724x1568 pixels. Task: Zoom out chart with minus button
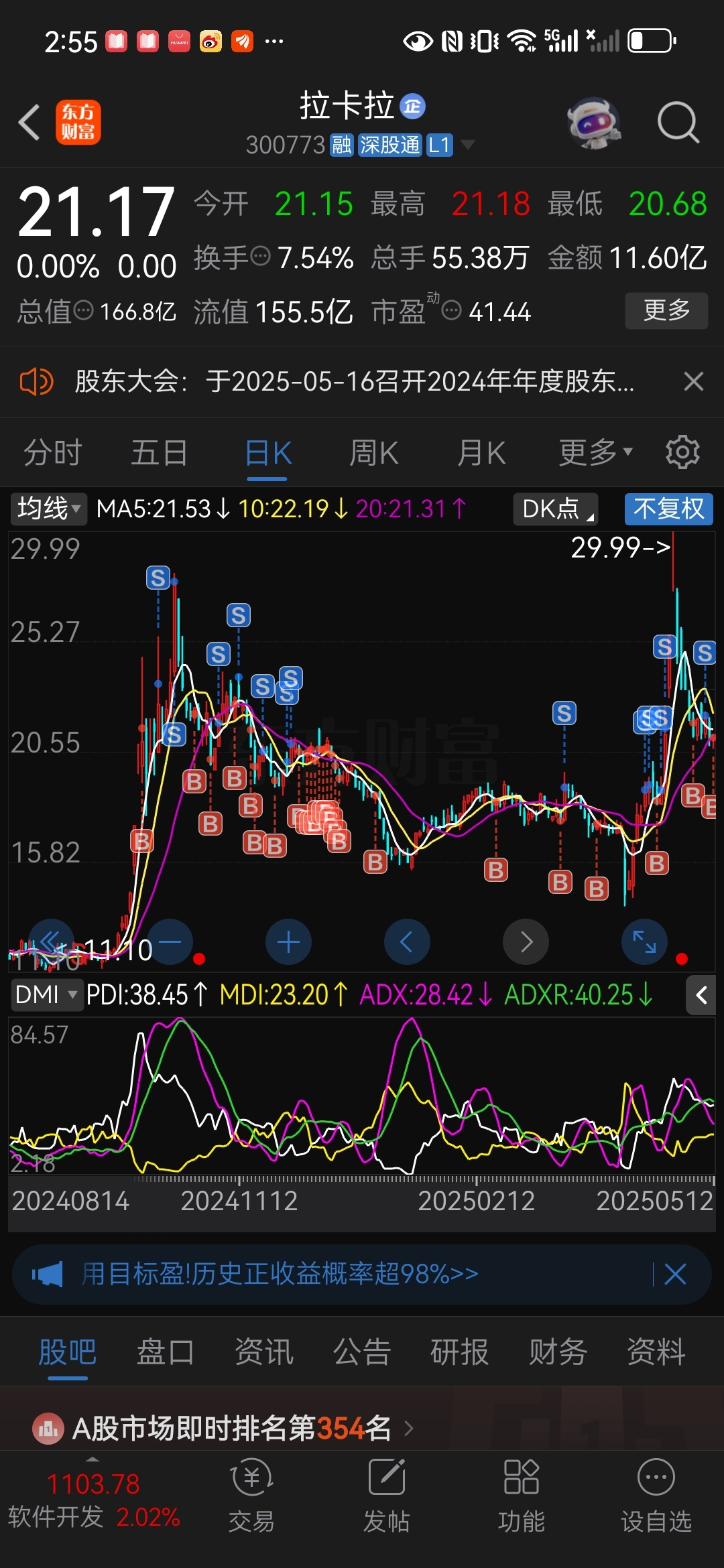[x=170, y=941]
